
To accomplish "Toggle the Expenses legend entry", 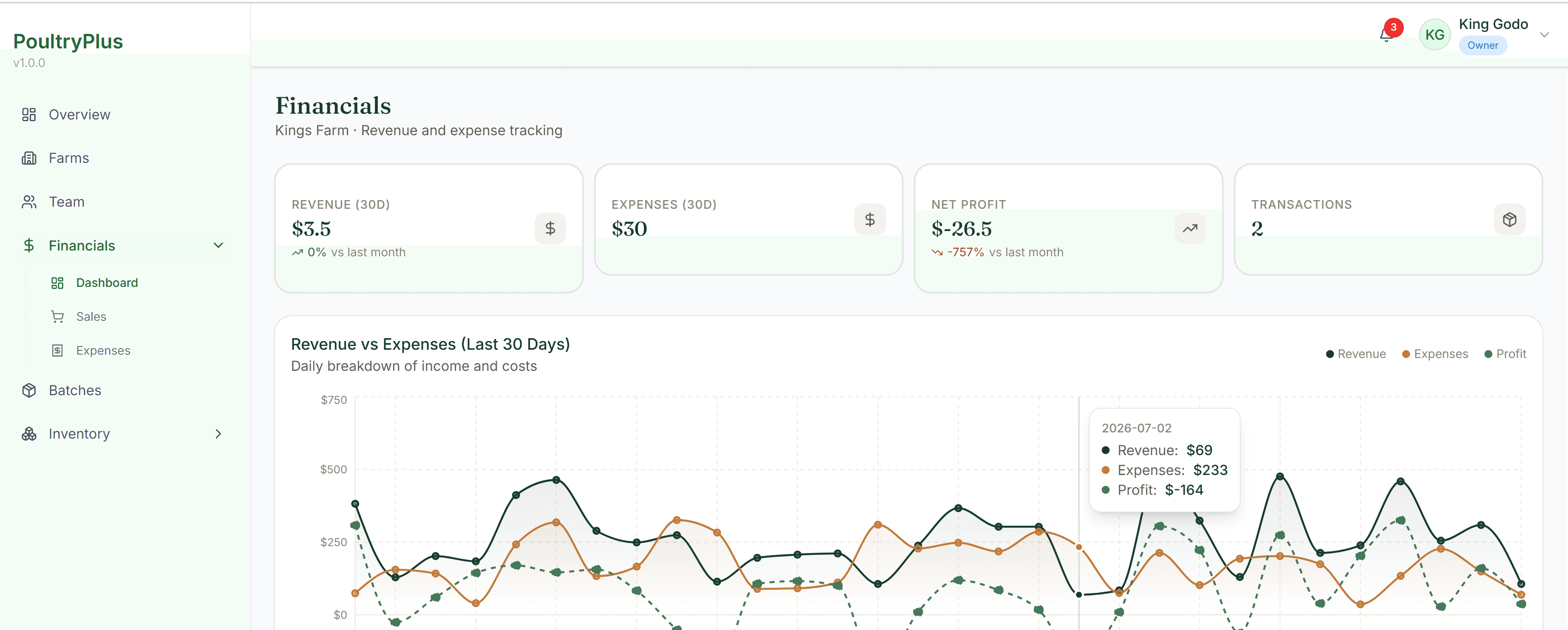I will pyautogui.click(x=1435, y=354).
